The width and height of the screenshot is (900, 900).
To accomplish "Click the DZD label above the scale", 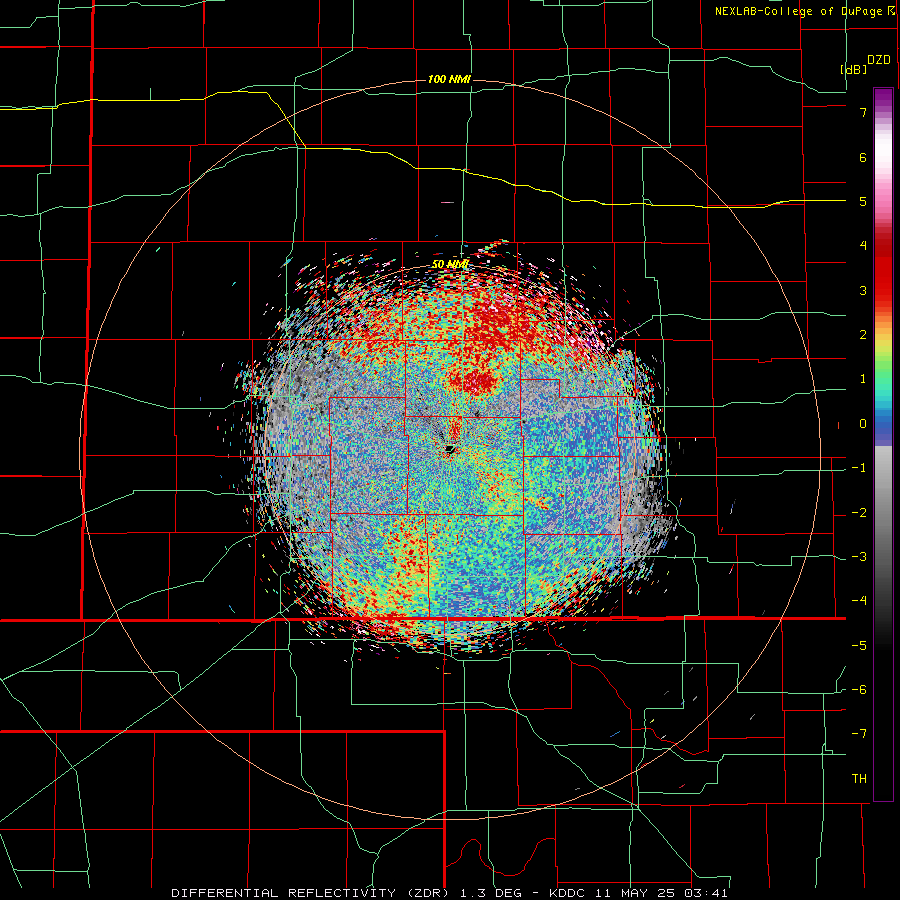I will point(879,60).
